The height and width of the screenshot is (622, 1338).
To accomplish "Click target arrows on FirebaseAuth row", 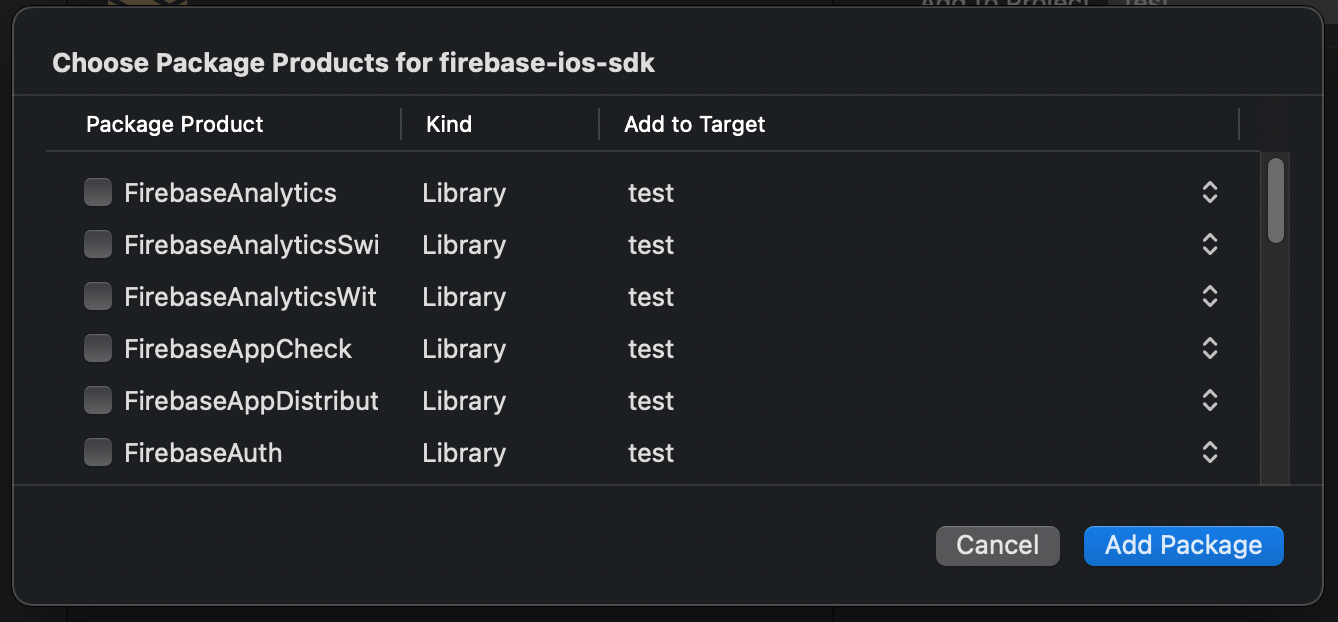I will click(x=1209, y=453).
